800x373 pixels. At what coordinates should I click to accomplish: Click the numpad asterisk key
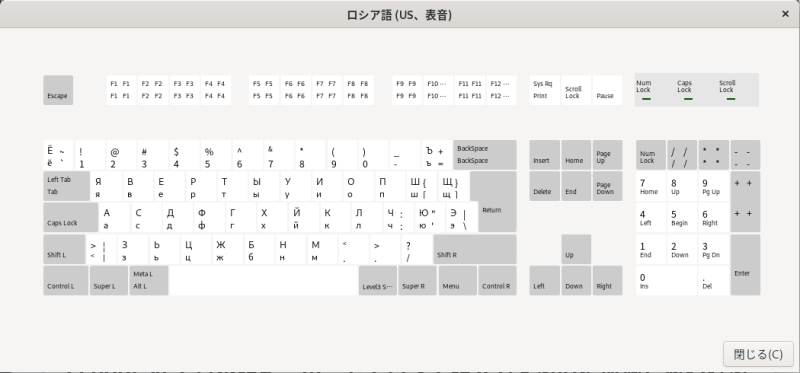point(714,155)
